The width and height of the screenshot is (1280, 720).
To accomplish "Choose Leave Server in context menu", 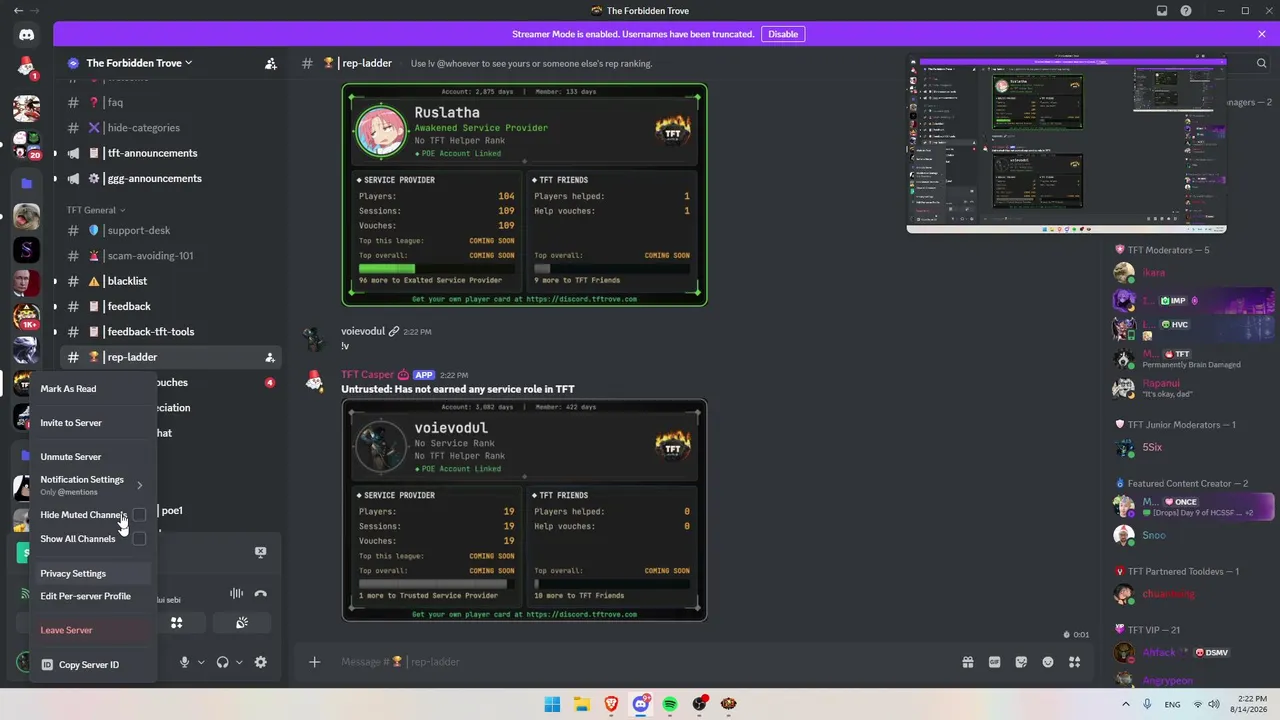I will click(x=92, y=630).
